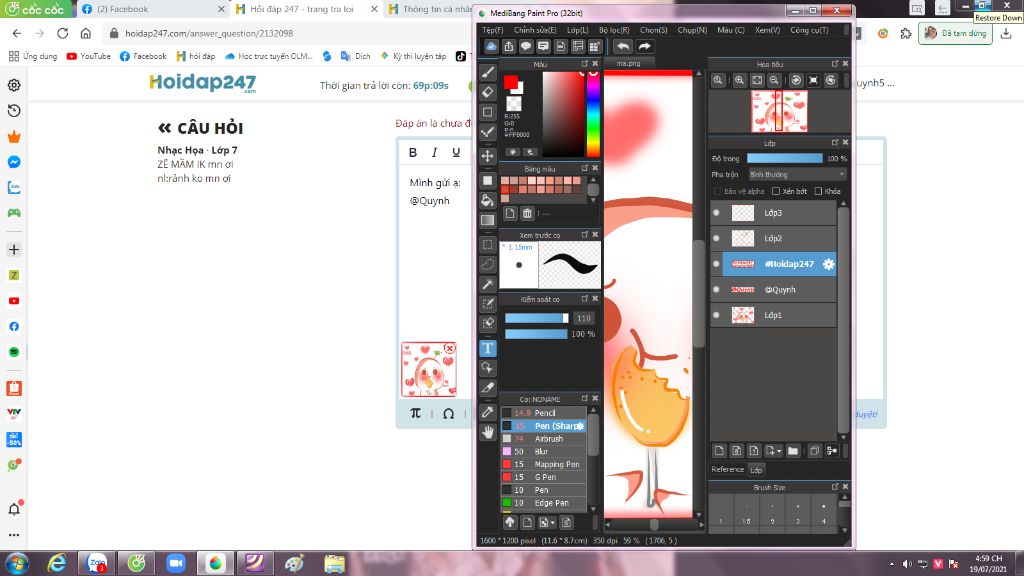The width and height of the screenshot is (1024, 576).
Task: Select the Brush tool in MediBang
Action: (488, 72)
